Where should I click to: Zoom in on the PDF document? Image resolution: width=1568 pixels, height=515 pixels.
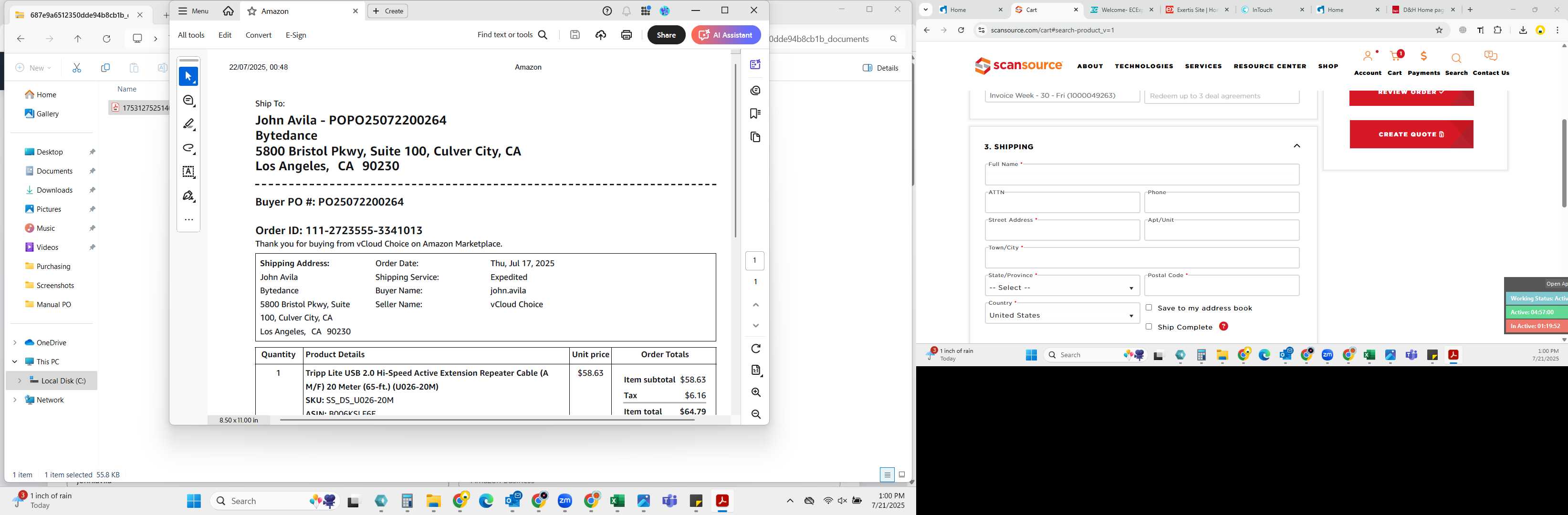pyautogui.click(x=755, y=392)
